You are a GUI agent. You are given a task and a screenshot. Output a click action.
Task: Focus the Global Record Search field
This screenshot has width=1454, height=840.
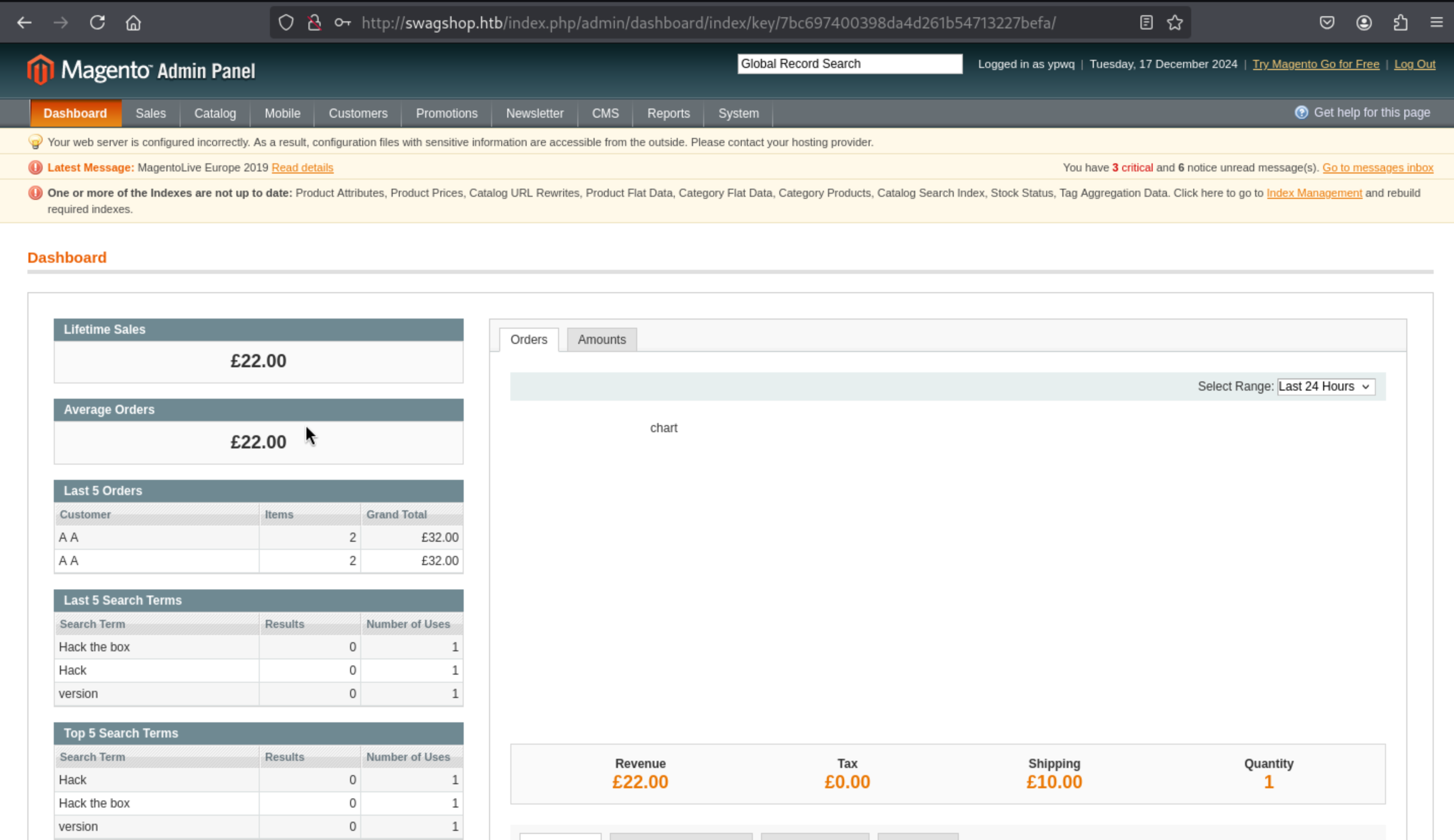pyautogui.click(x=849, y=64)
